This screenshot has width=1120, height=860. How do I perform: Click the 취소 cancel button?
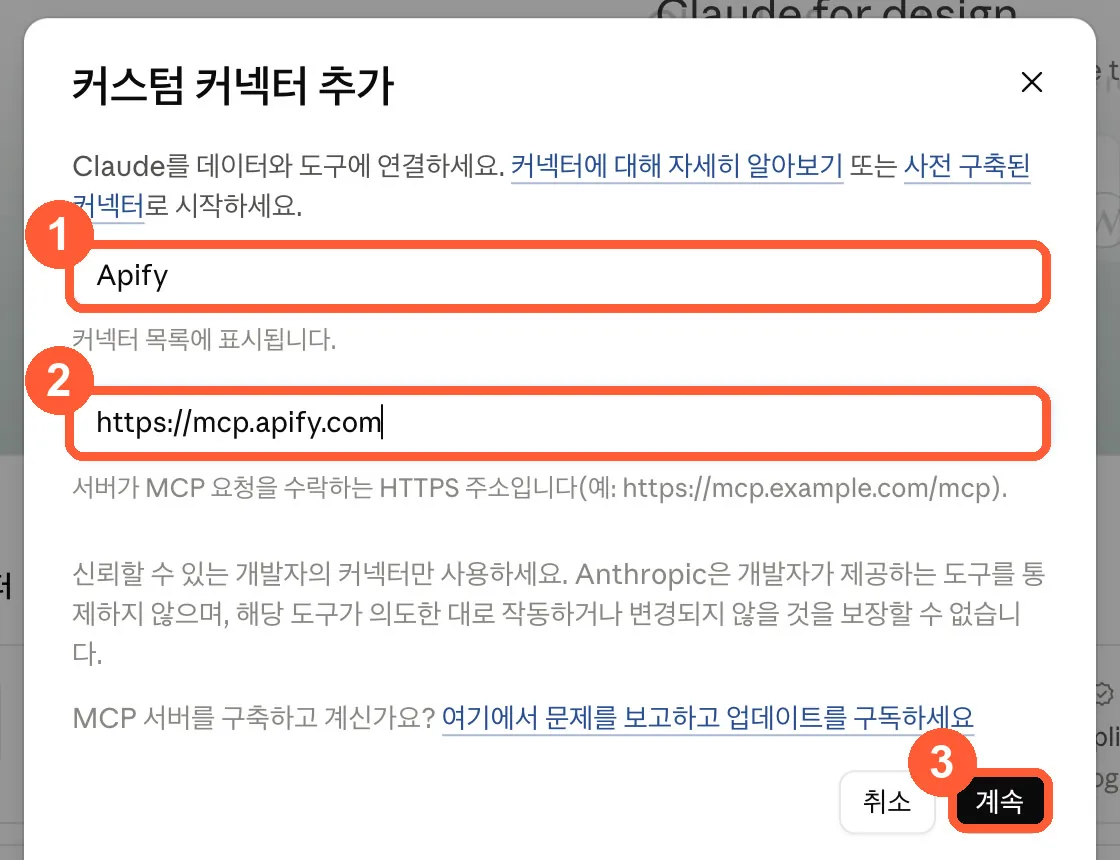(x=886, y=801)
